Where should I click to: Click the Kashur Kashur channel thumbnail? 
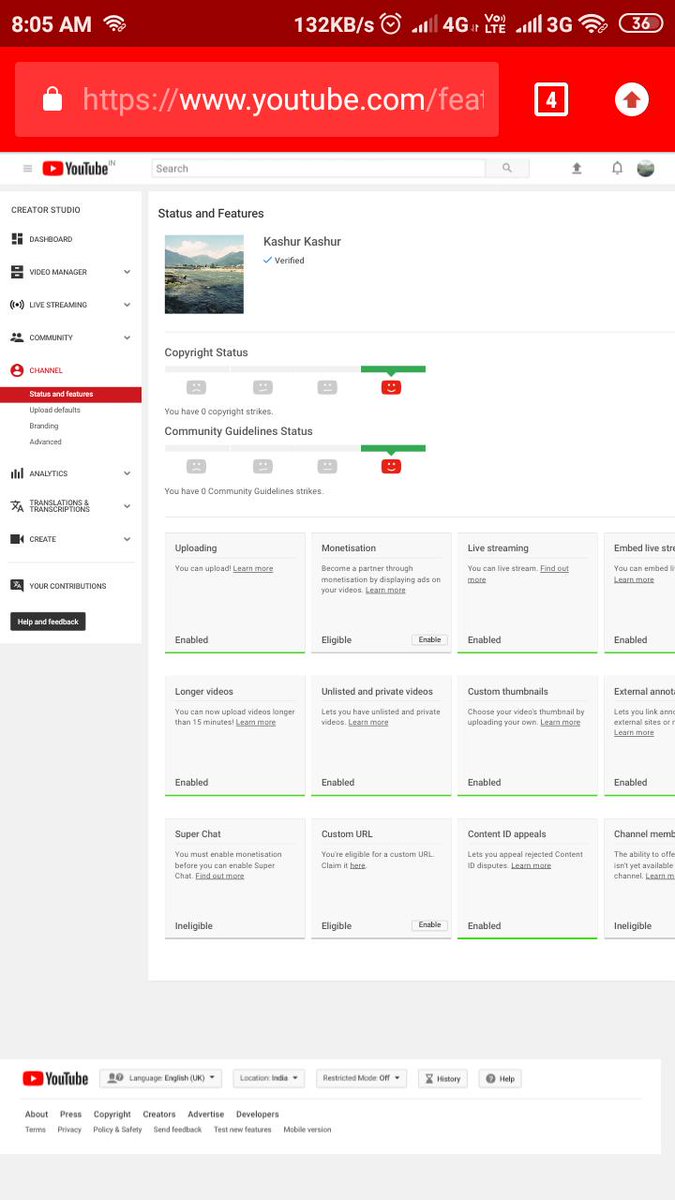(x=204, y=274)
